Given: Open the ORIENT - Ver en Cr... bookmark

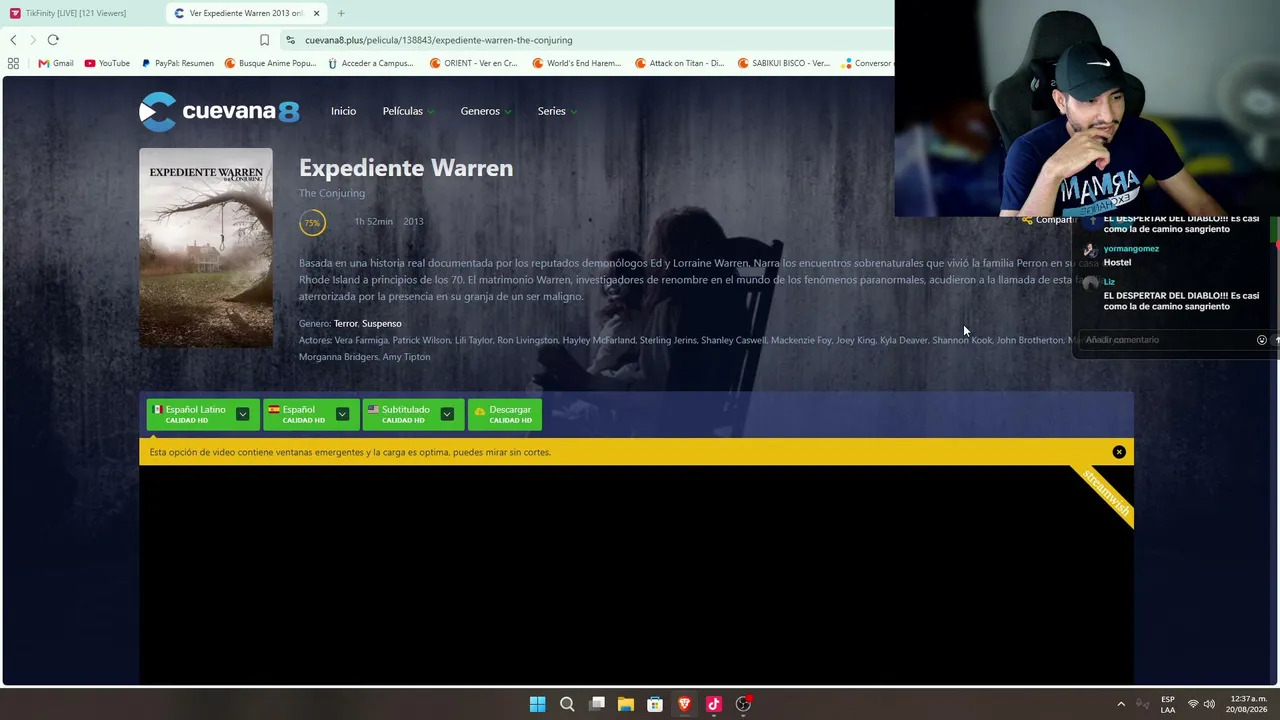Looking at the screenshot, I should click(474, 63).
